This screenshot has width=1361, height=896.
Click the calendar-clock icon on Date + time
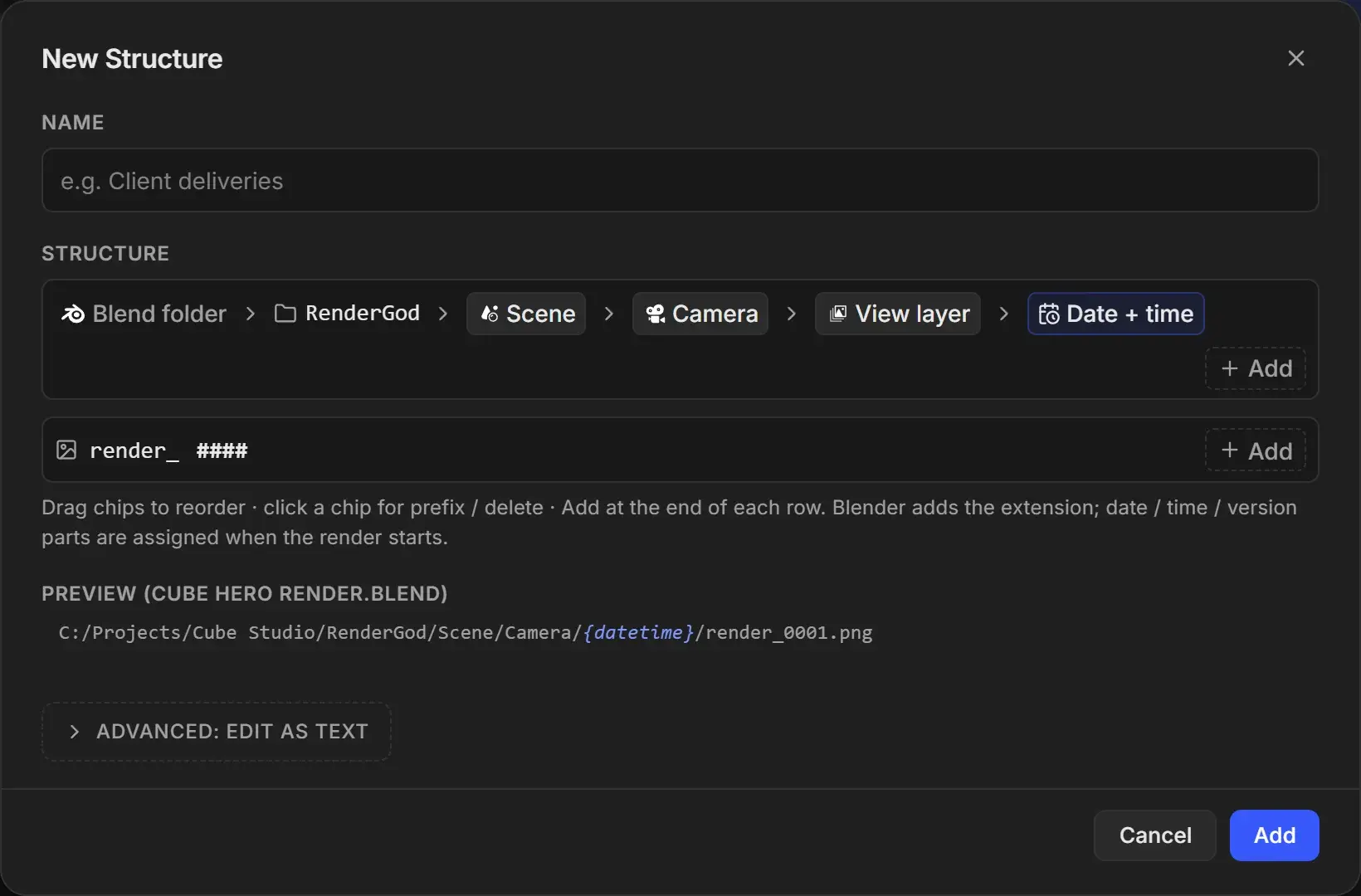click(x=1049, y=314)
